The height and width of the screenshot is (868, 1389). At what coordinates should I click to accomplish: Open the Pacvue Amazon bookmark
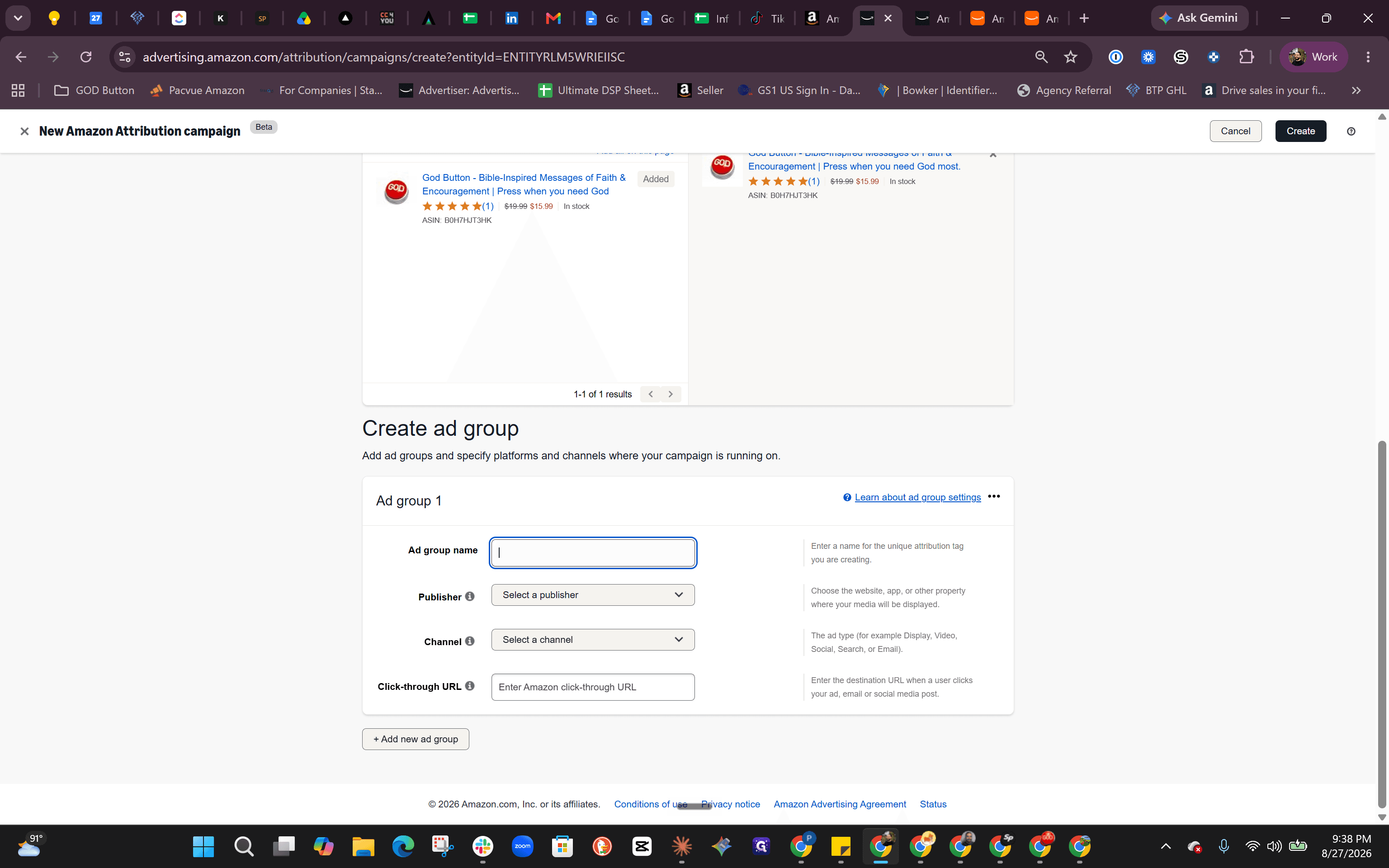(197, 90)
